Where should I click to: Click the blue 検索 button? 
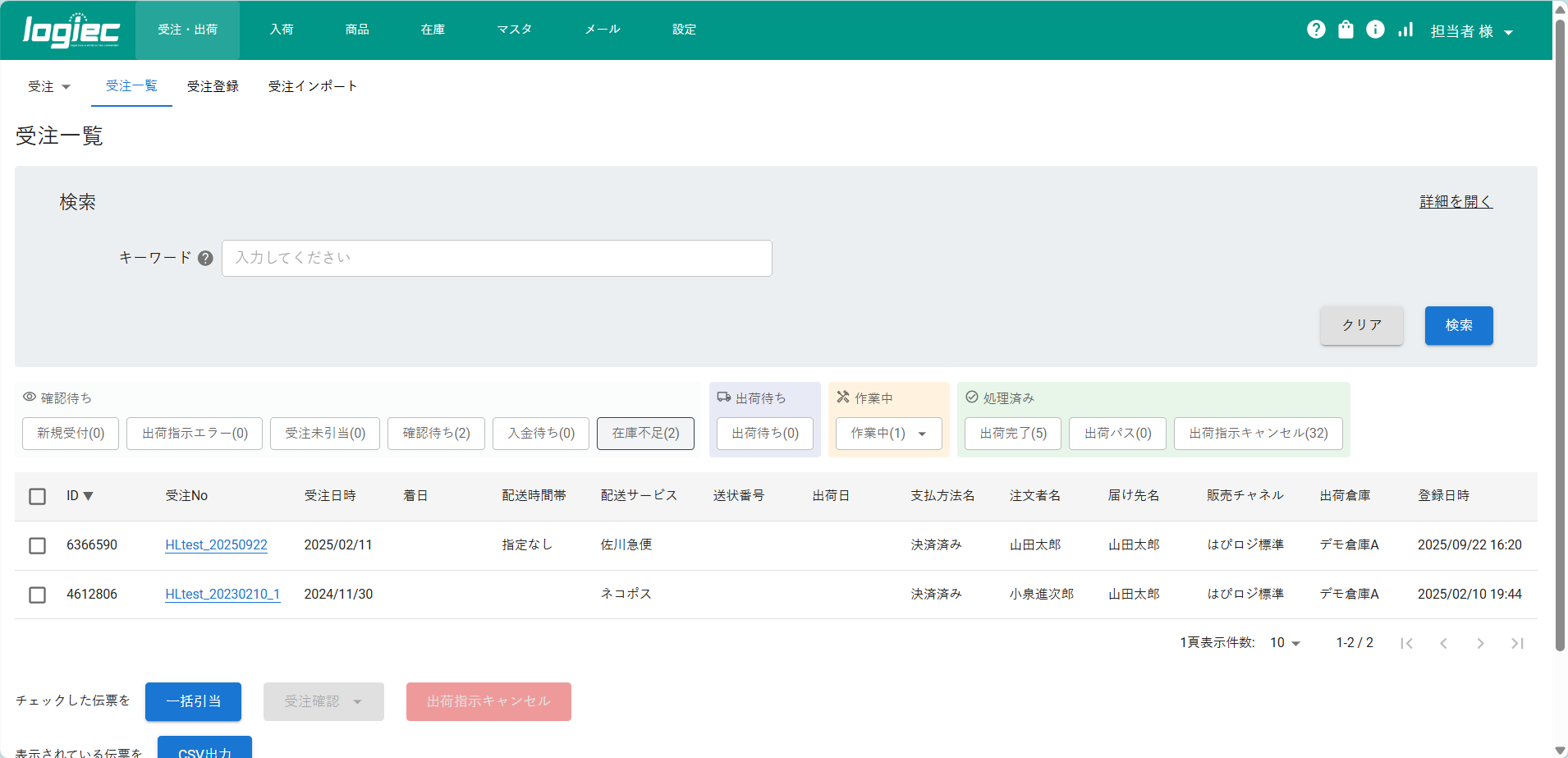[x=1458, y=325]
